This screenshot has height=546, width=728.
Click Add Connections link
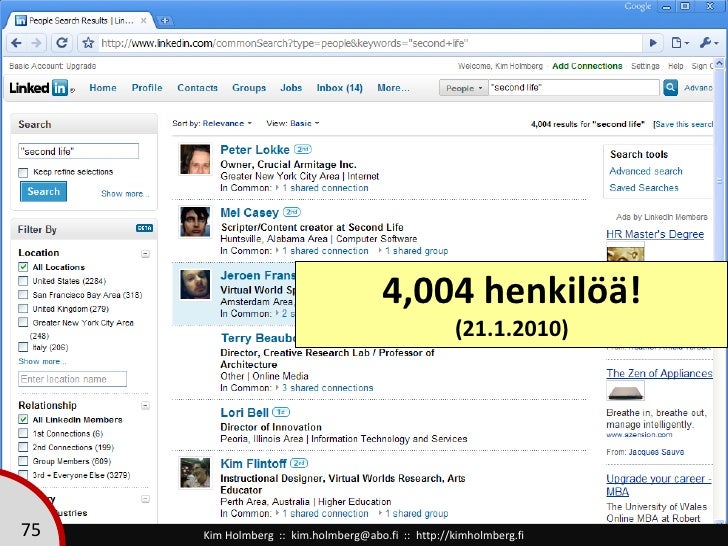point(587,66)
